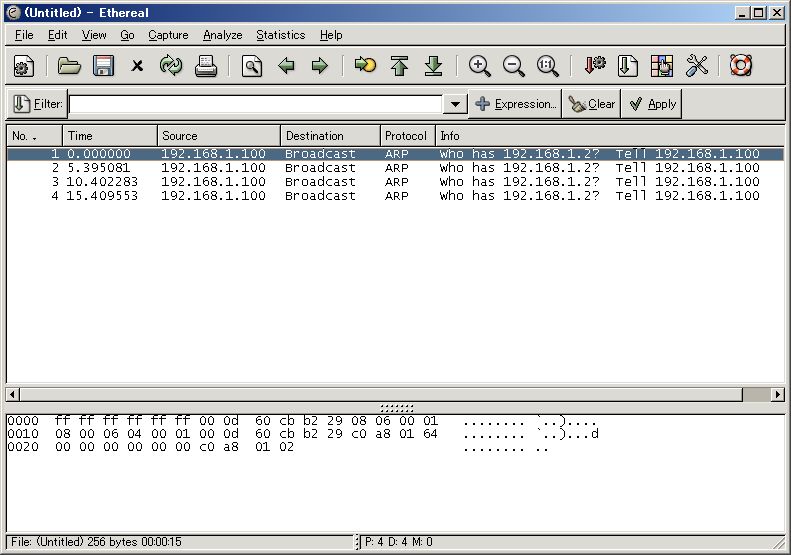Open capture filters icon
The height and width of the screenshot is (555, 791).
(594, 66)
